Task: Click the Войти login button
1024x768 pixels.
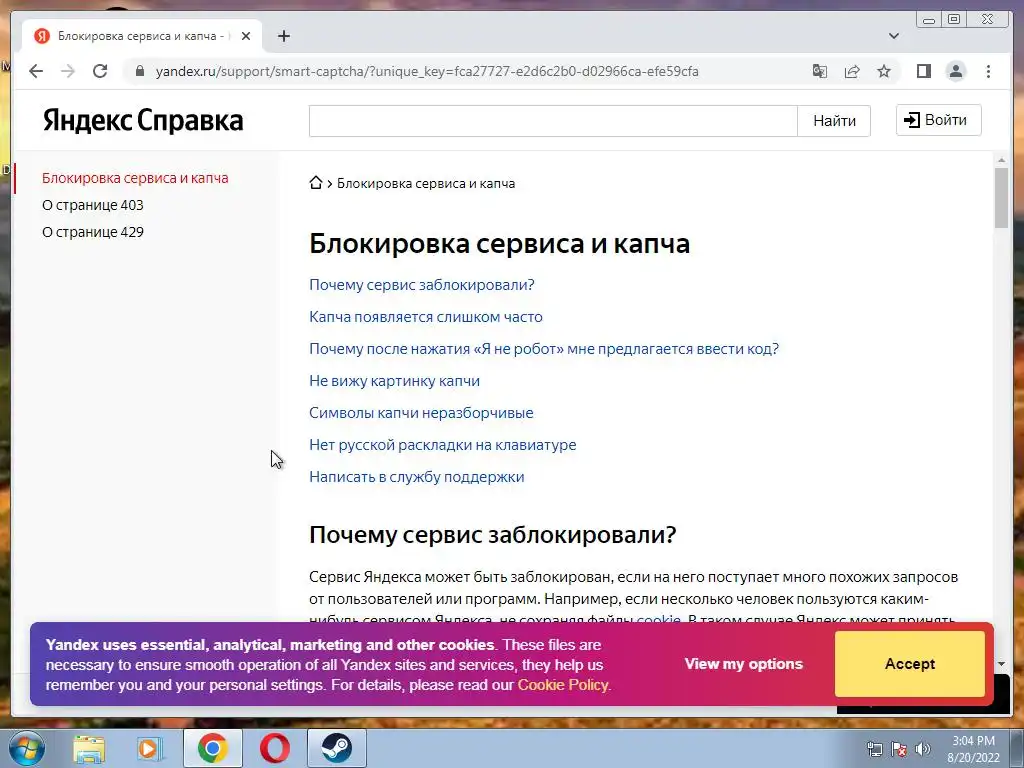Action: pos(938,120)
